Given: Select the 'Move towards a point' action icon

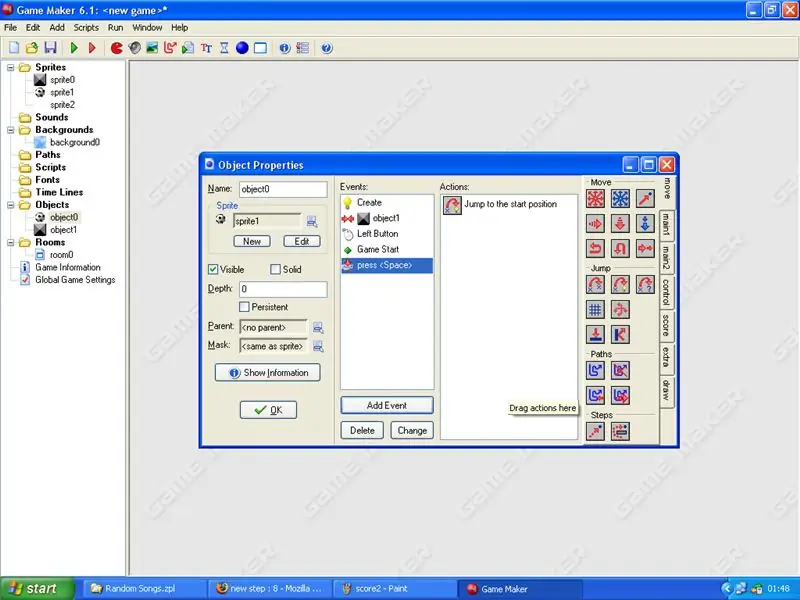Looking at the screenshot, I should pos(645,198).
